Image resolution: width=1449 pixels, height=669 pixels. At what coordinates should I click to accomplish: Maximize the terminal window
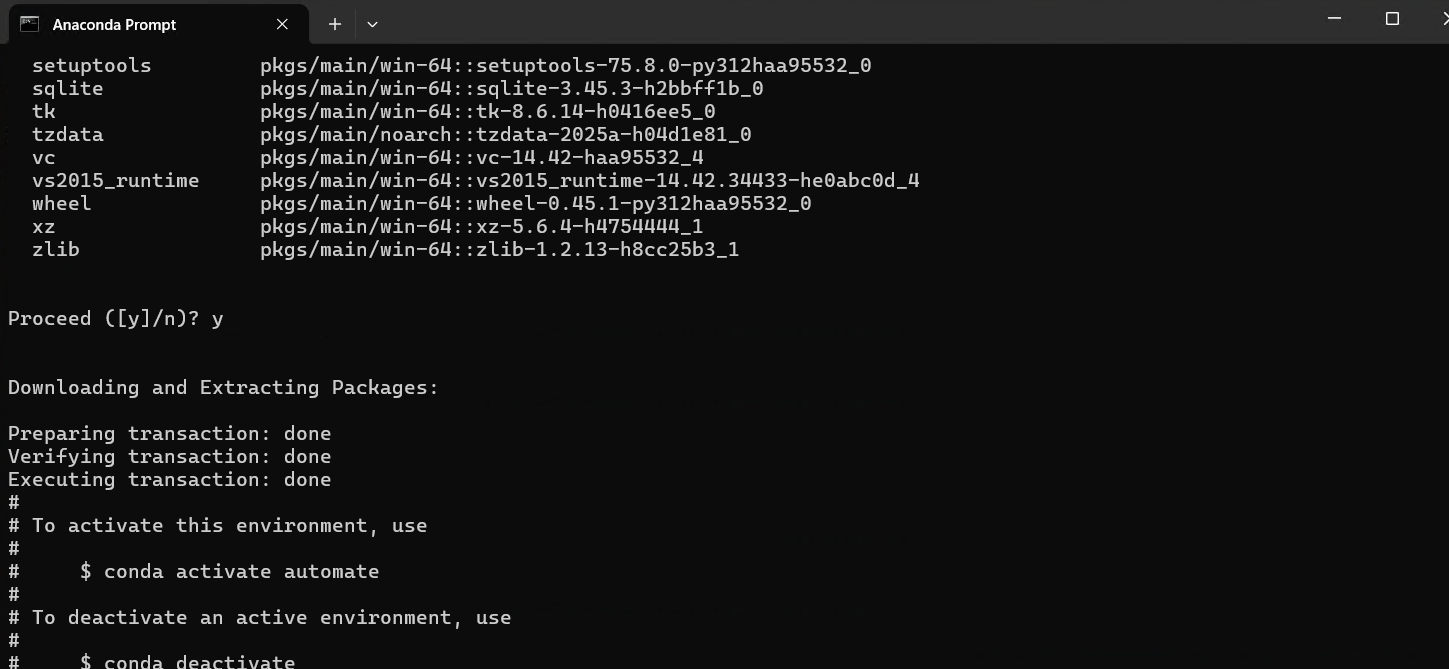[1392, 19]
